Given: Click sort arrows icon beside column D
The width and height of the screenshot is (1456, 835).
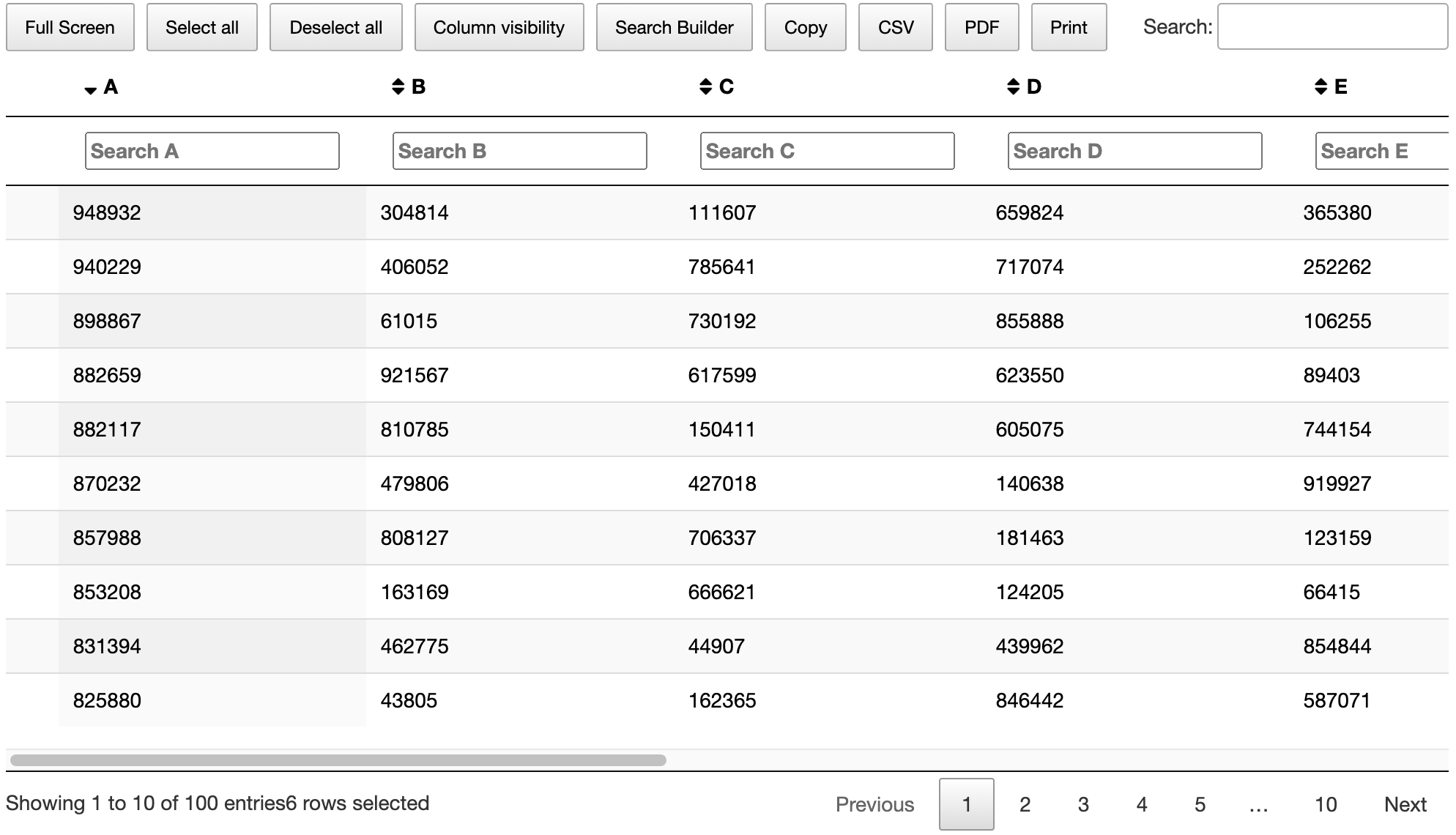Looking at the screenshot, I should [x=1013, y=87].
